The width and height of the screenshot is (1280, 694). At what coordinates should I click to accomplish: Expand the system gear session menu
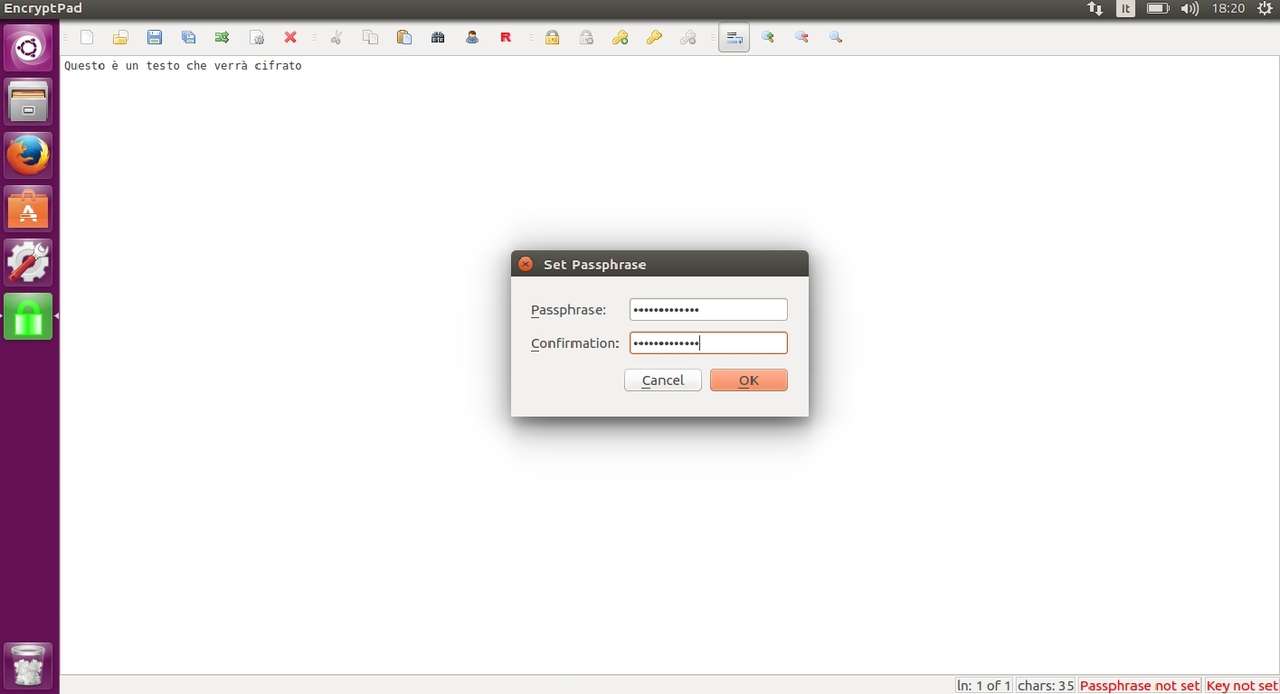point(1264,9)
